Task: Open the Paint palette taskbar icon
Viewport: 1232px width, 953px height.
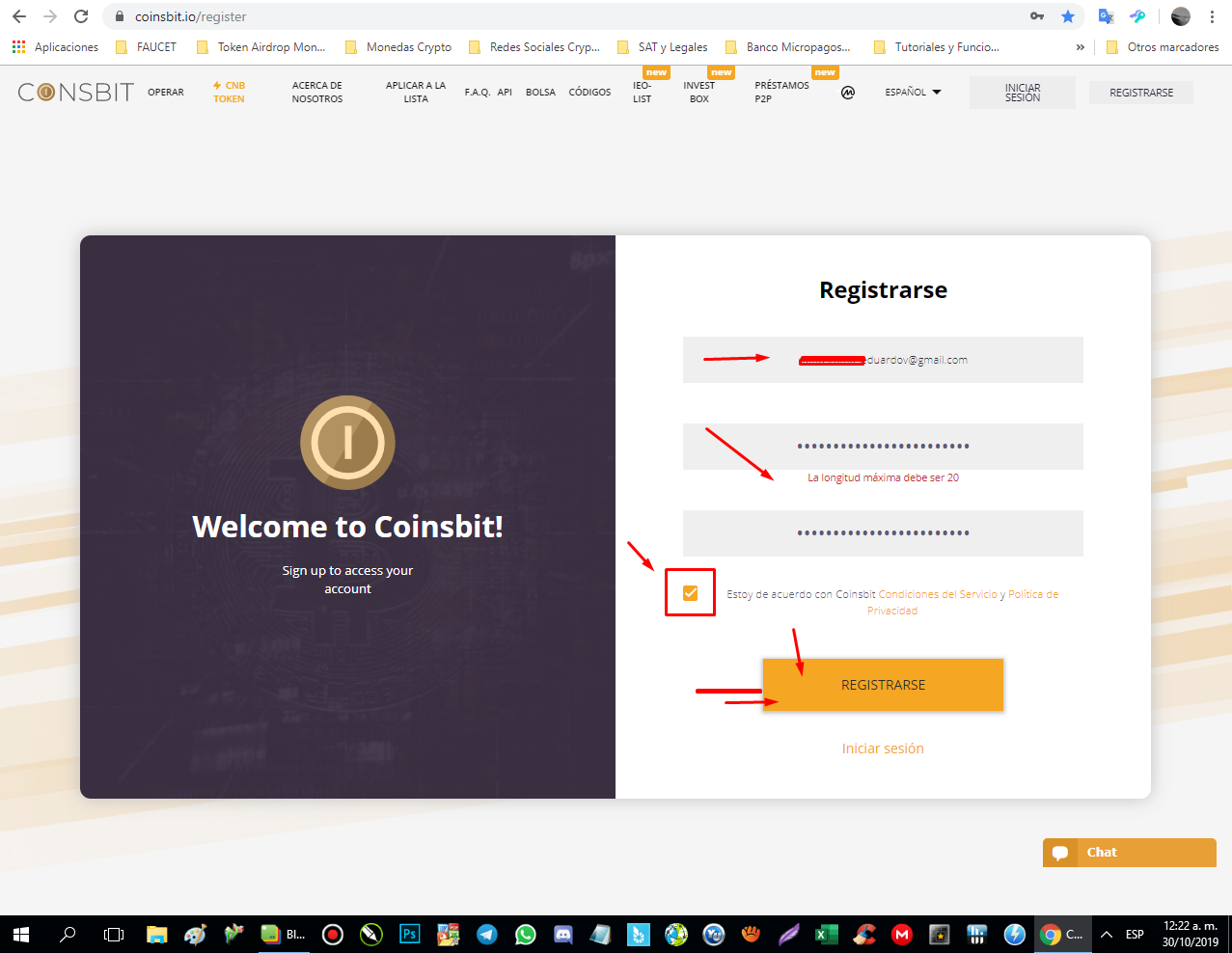Action: coord(195,934)
